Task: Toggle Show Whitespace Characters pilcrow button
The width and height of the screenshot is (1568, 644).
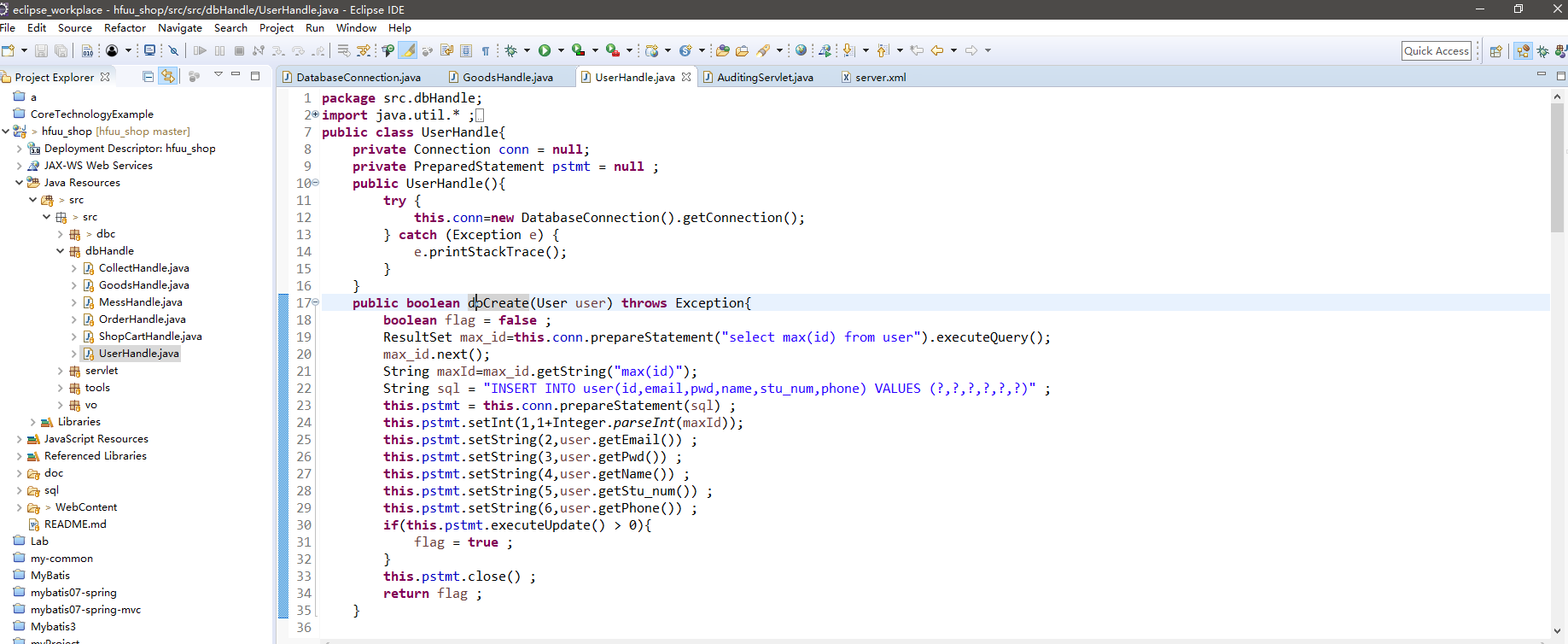Action: pyautogui.click(x=486, y=50)
